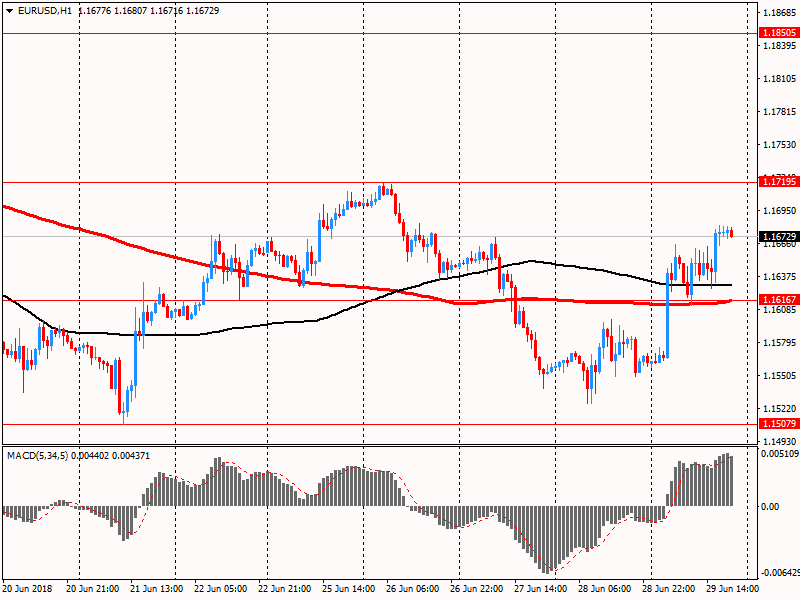Click the 1.16950 value on price scale
The width and height of the screenshot is (800, 600).
[x=780, y=210]
